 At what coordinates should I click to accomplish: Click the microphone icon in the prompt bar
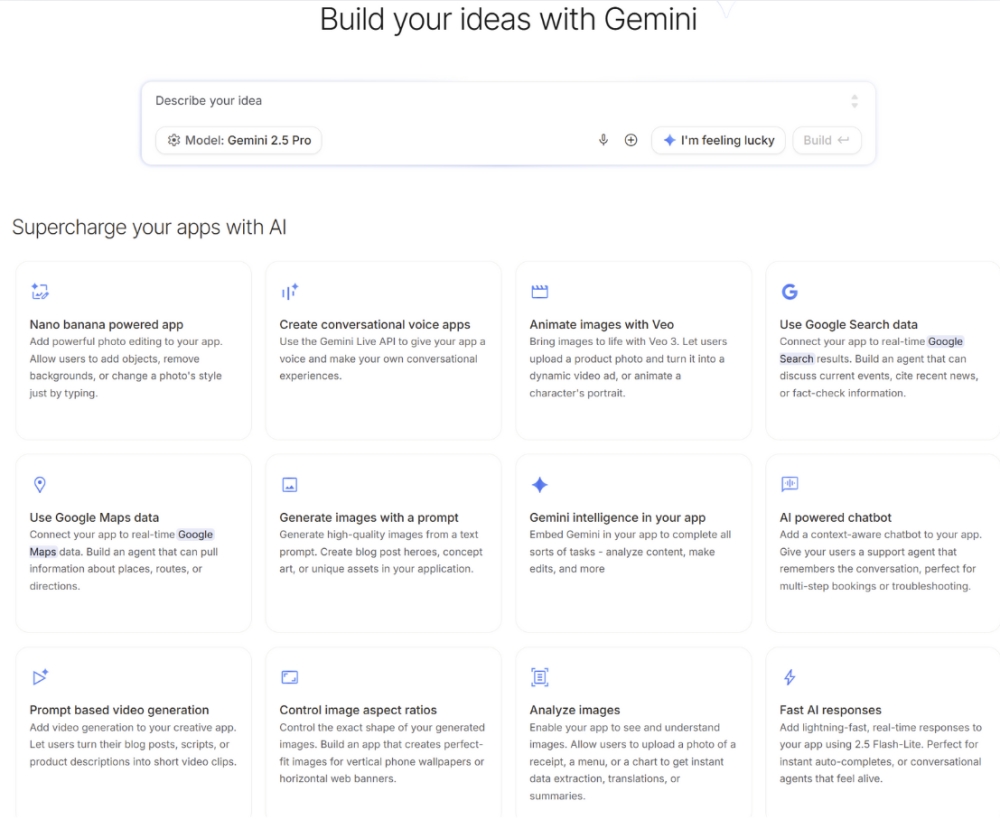click(x=603, y=140)
